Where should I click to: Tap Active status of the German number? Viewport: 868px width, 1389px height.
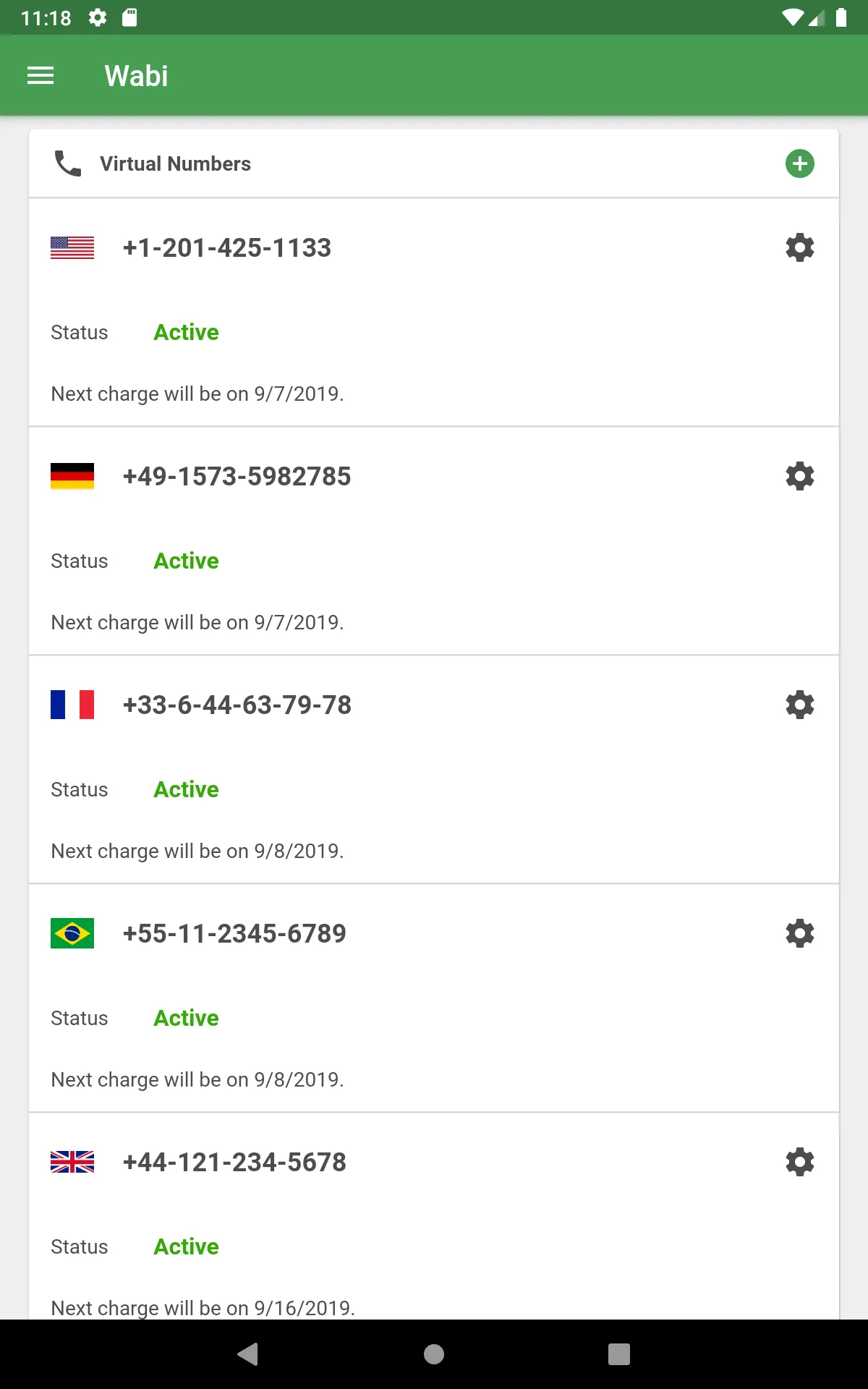[186, 561]
